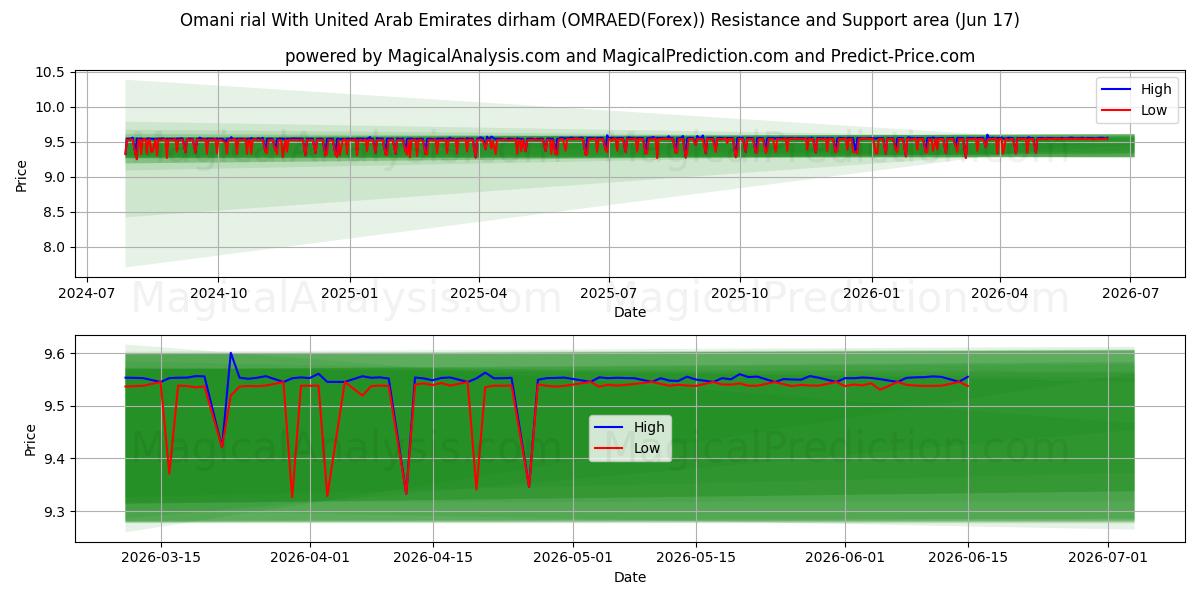Click the 2026-06-01 date tick label
The width and height of the screenshot is (1200, 600).
click(x=845, y=557)
